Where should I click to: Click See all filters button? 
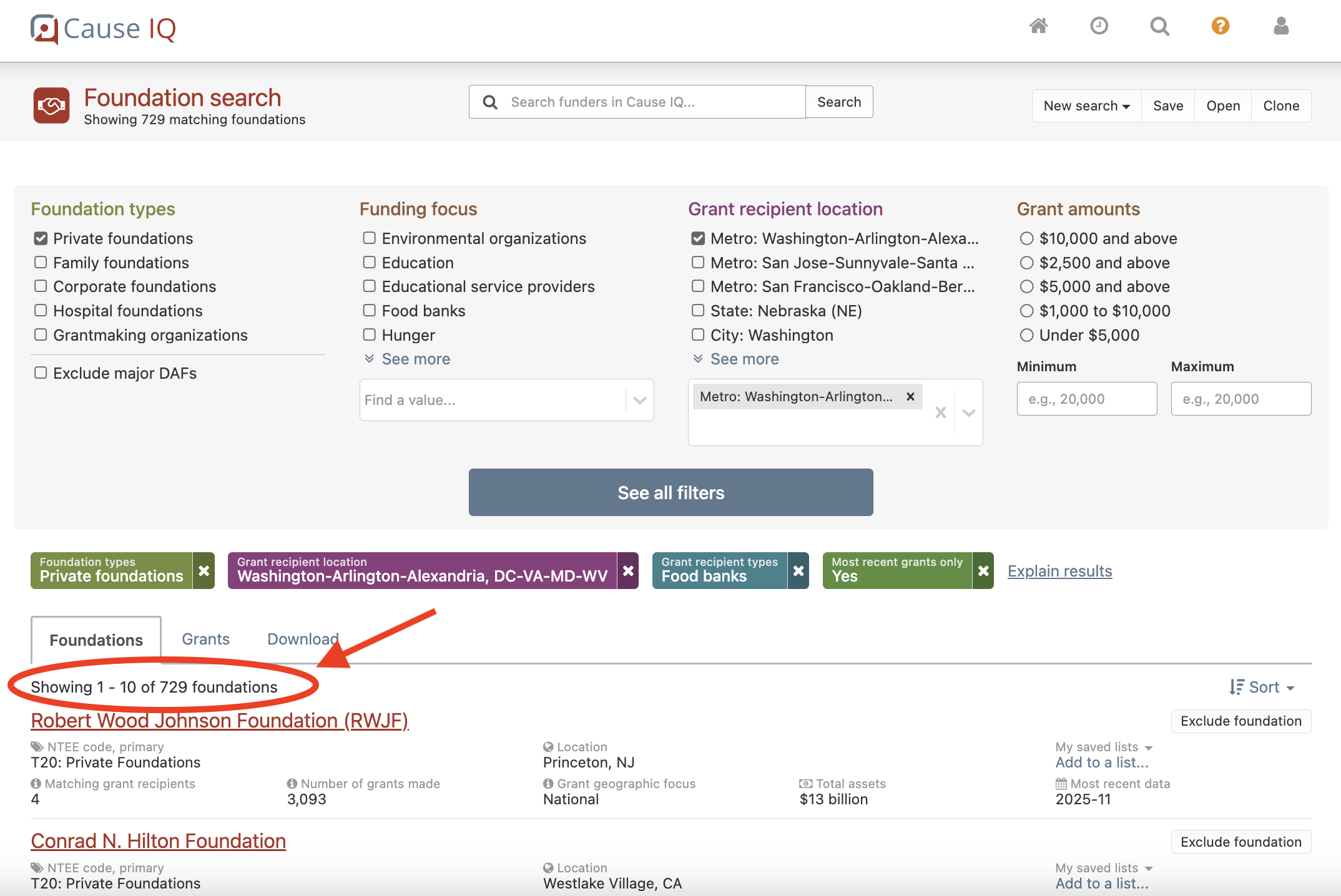tap(670, 492)
